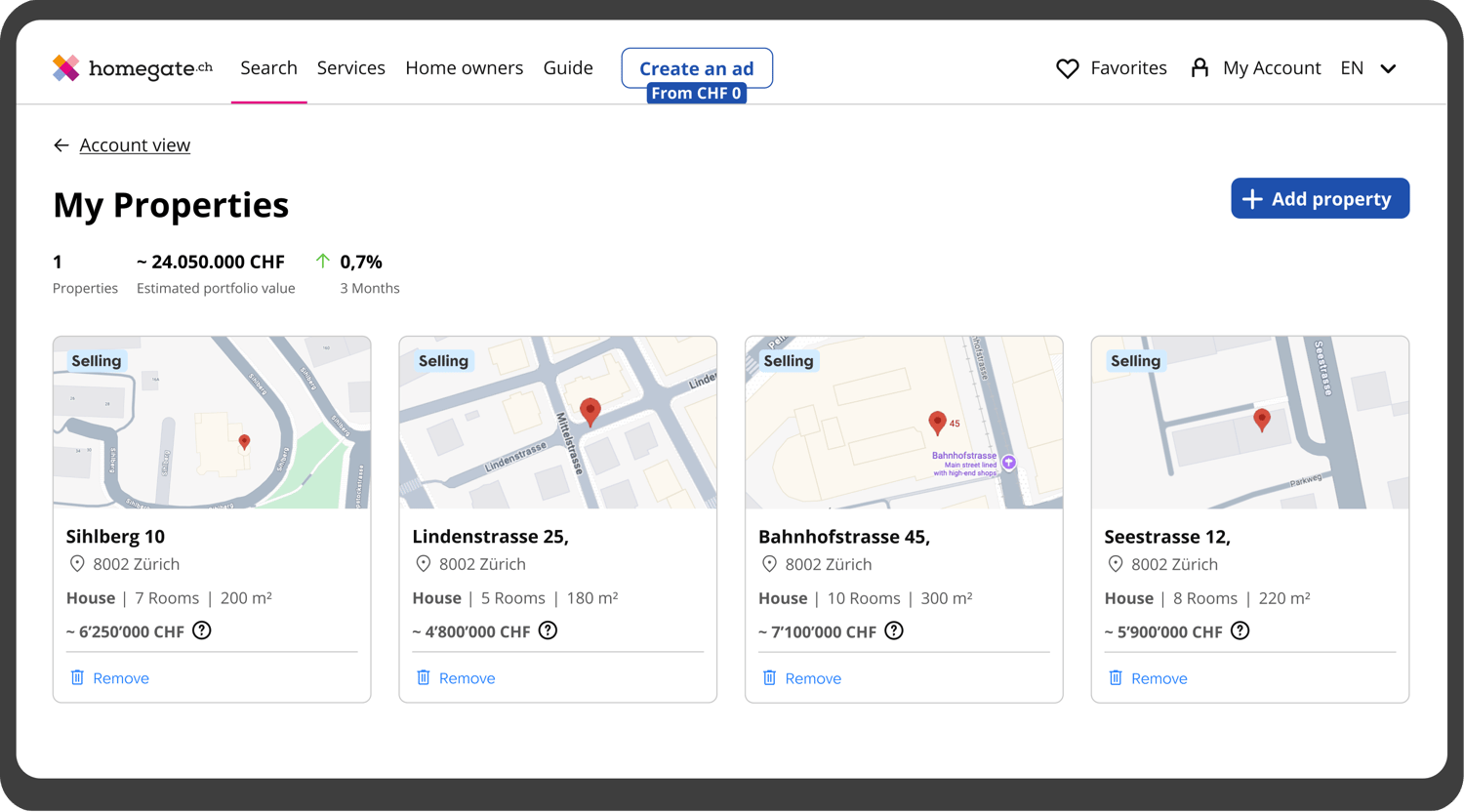Open Bahnhofstrasse 45 map thumbnail
This screenshot has height=812, width=1464.
tap(904, 423)
